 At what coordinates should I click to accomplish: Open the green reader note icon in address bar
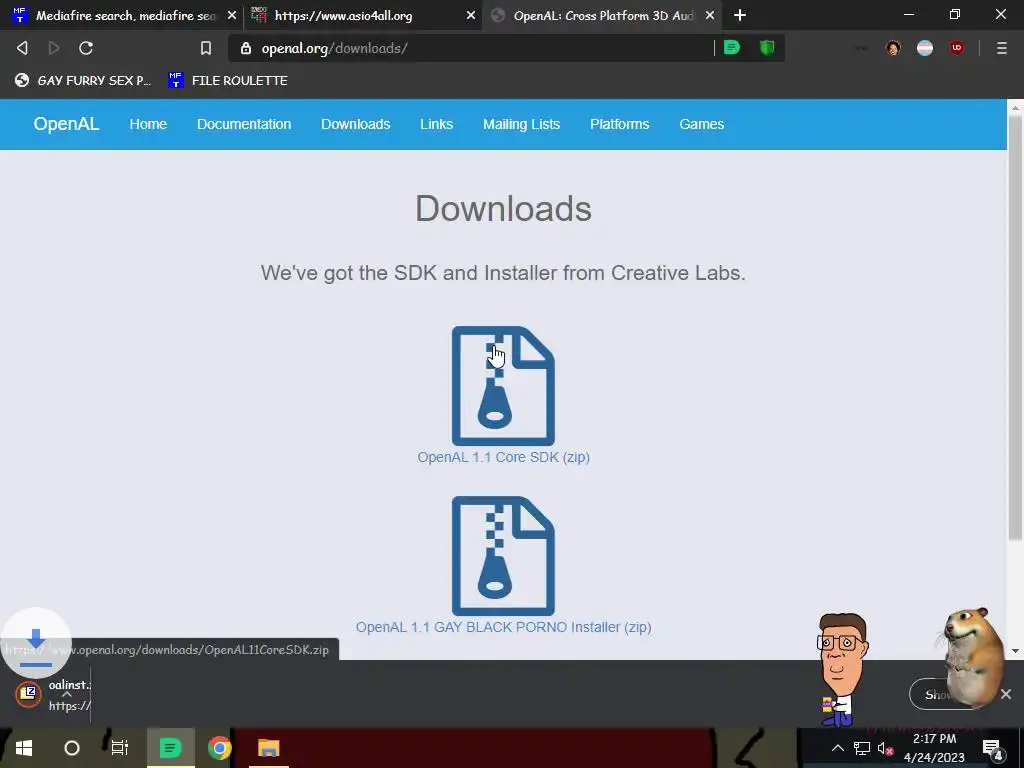point(732,48)
